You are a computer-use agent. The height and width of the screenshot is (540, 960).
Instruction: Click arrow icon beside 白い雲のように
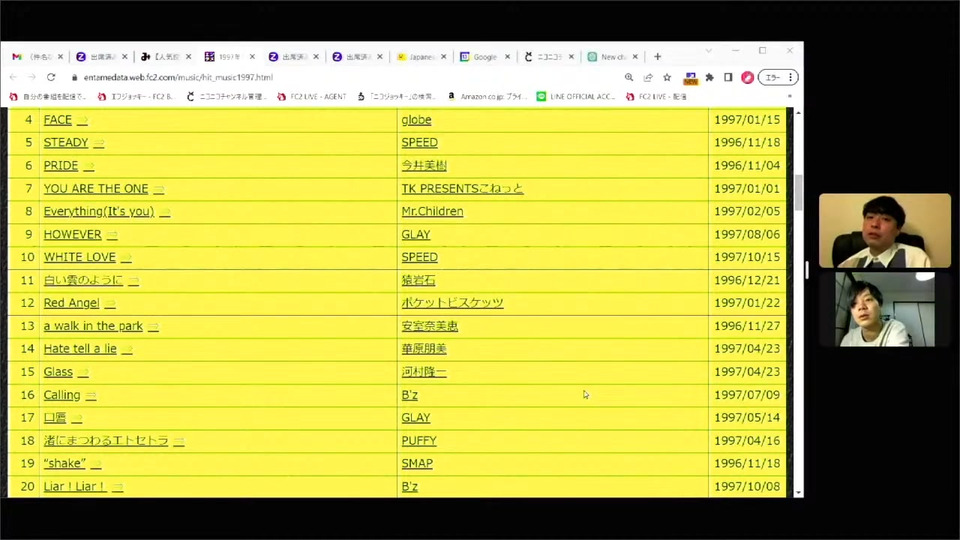[x=133, y=281]
